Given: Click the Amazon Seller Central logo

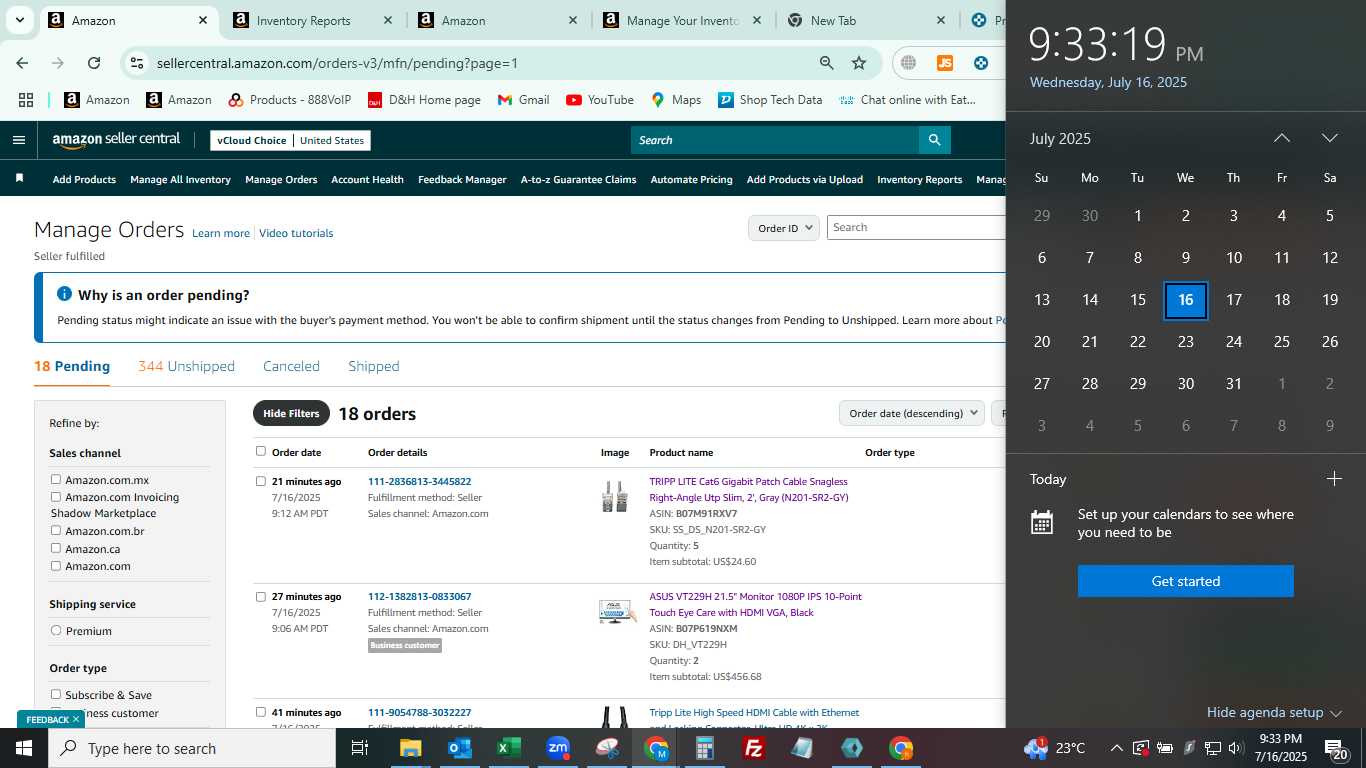Looking at the screenshot, I should (x=116, y=140).
